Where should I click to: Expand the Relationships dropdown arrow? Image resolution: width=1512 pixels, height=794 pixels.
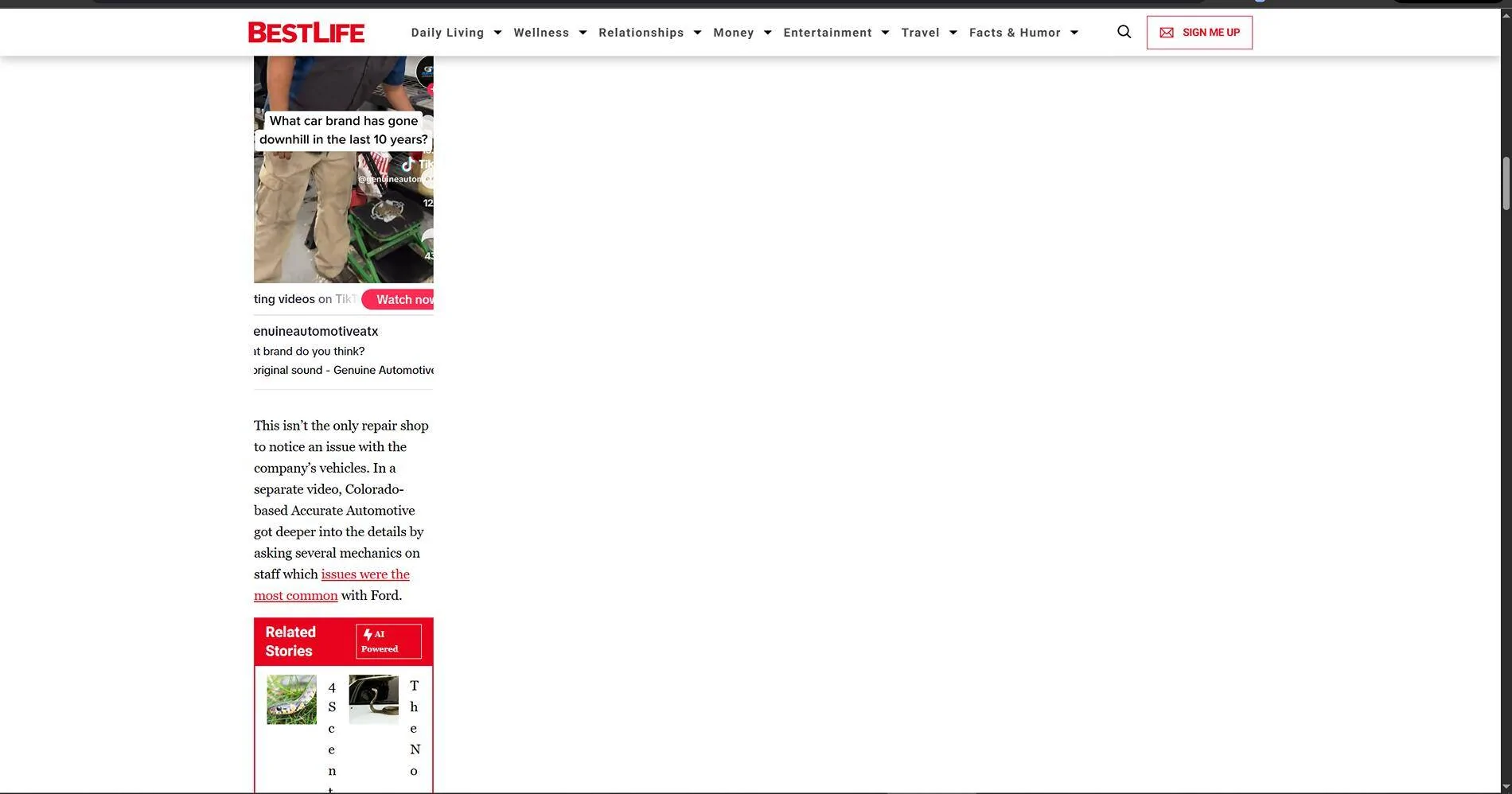[697, 33]
